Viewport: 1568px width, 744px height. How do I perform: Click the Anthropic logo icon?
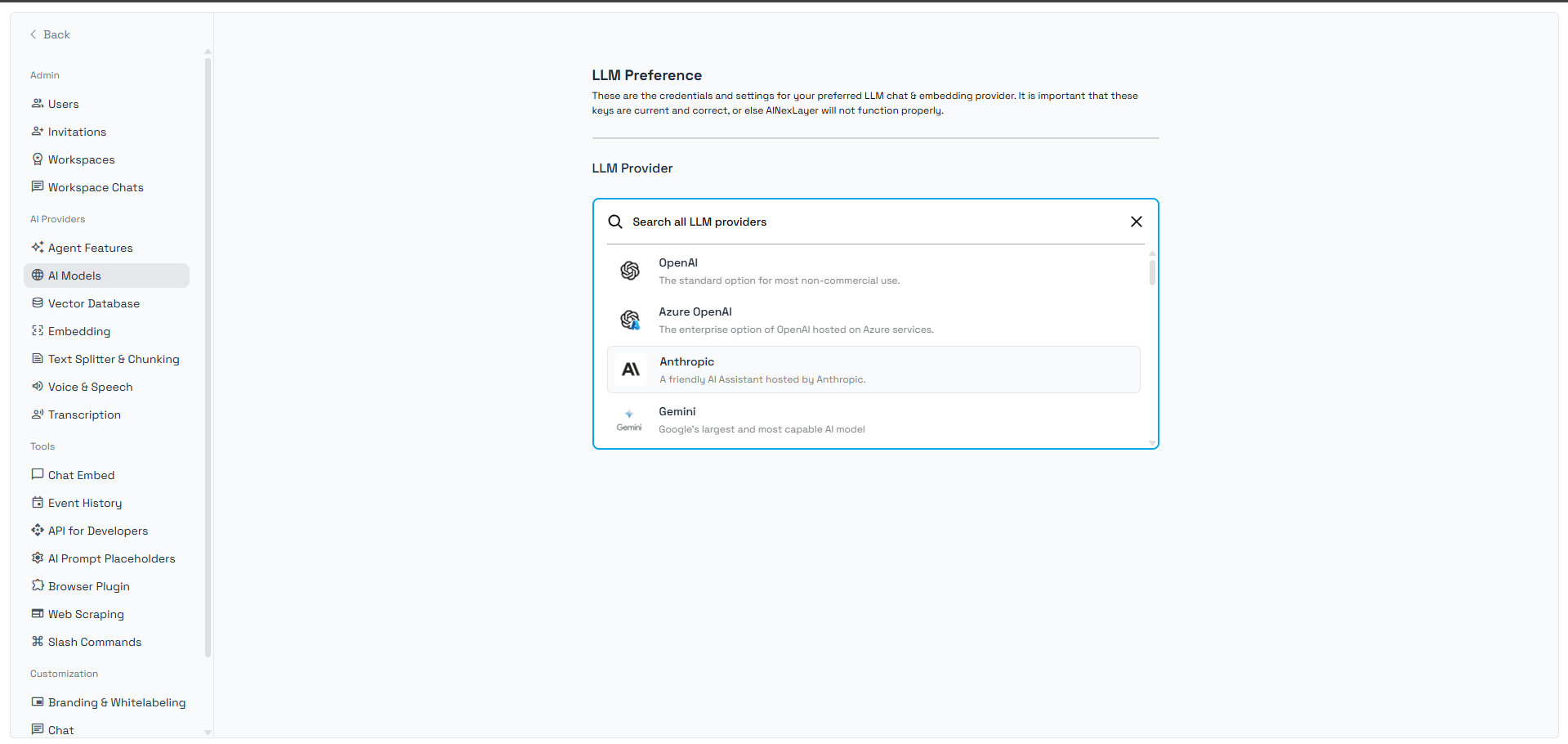point(630,370)
